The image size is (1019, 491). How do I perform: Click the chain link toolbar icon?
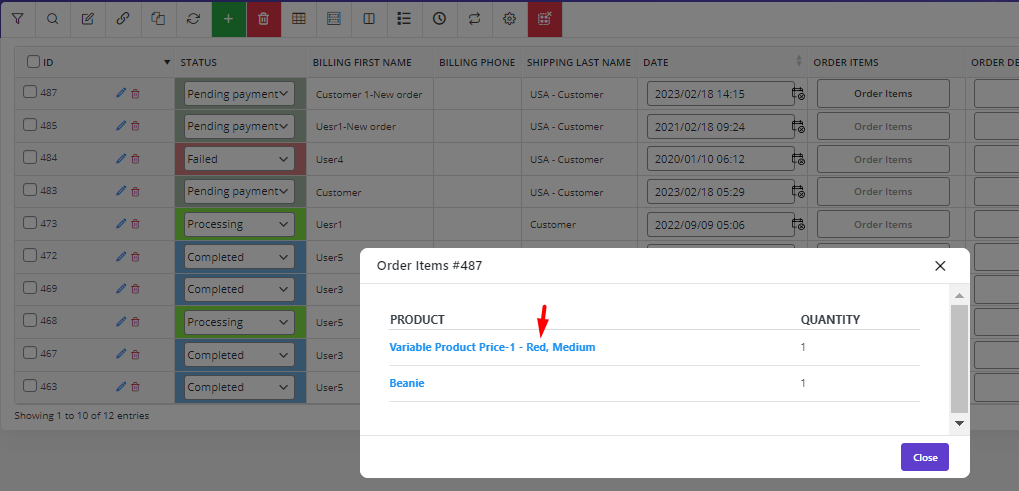pyautogui.click(x=123, y=19)
